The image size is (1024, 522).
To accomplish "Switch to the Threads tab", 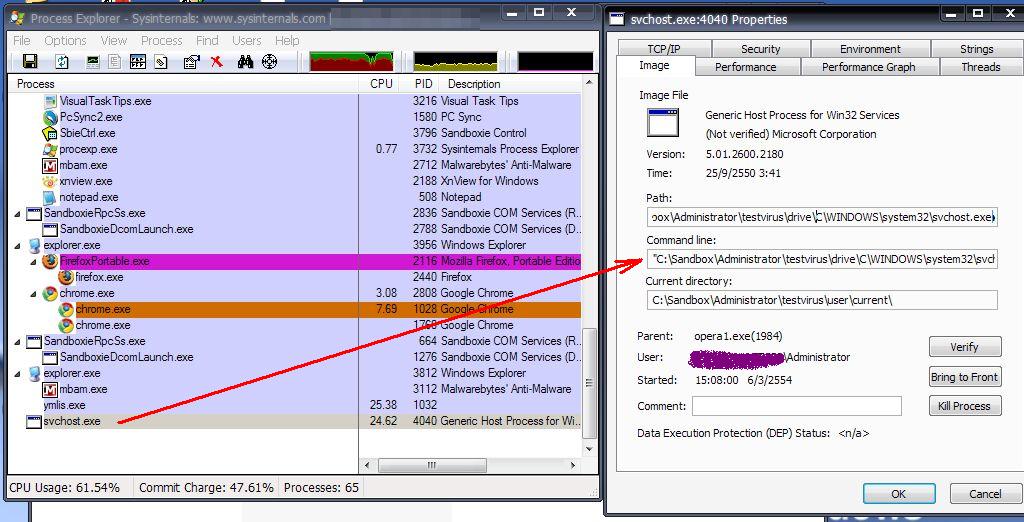I will 981,67.
